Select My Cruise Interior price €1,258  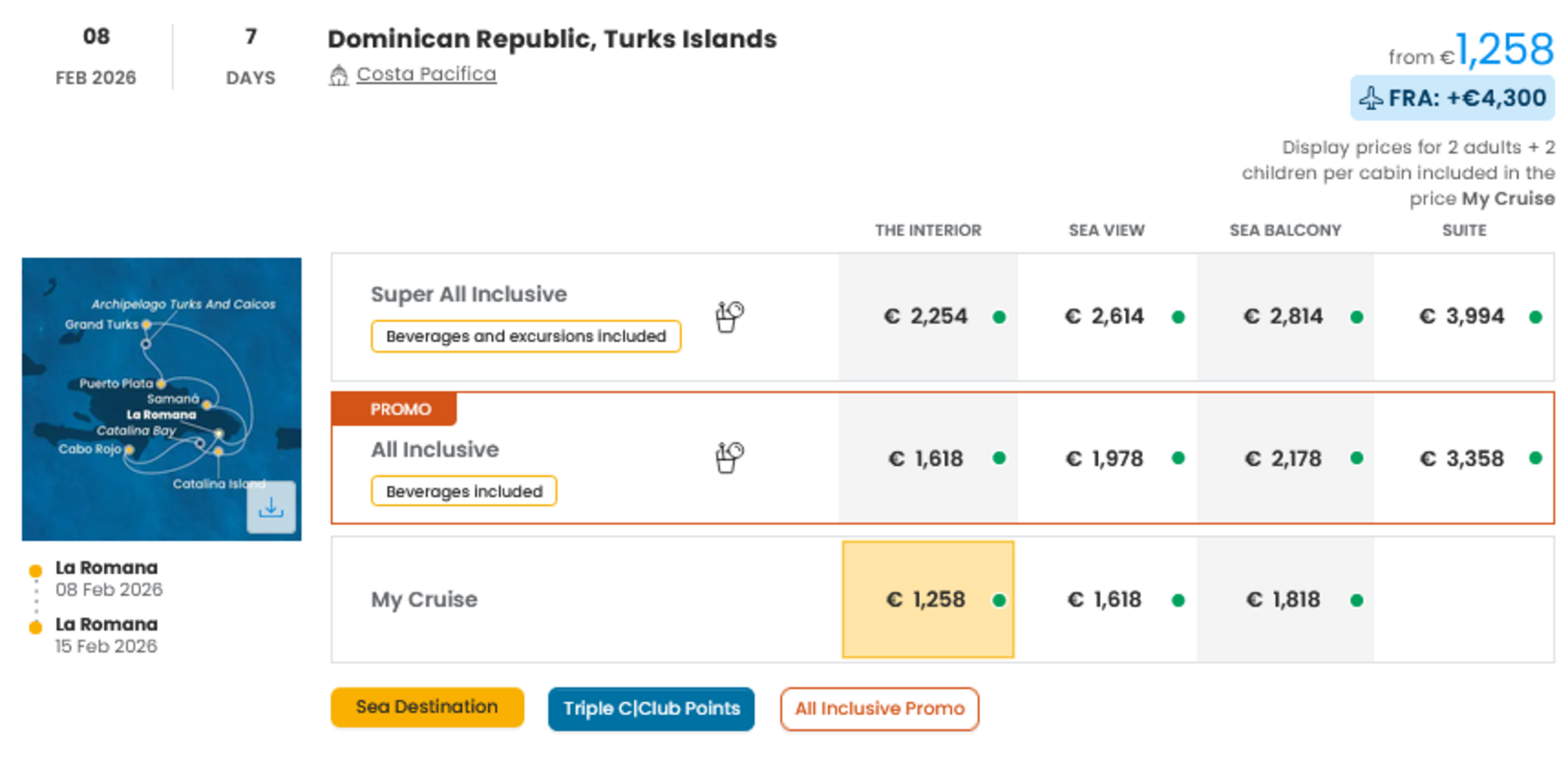pyautogui.click(x=927, y=600)
